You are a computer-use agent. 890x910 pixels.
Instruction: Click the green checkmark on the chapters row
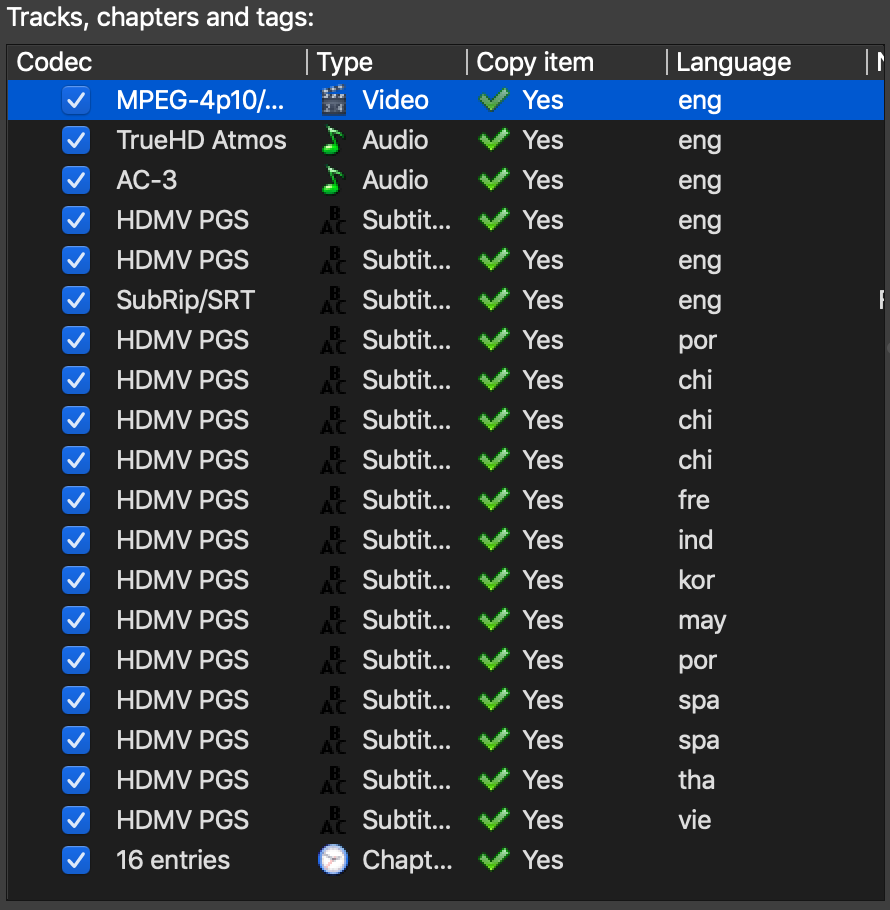[x=494, y=860]
